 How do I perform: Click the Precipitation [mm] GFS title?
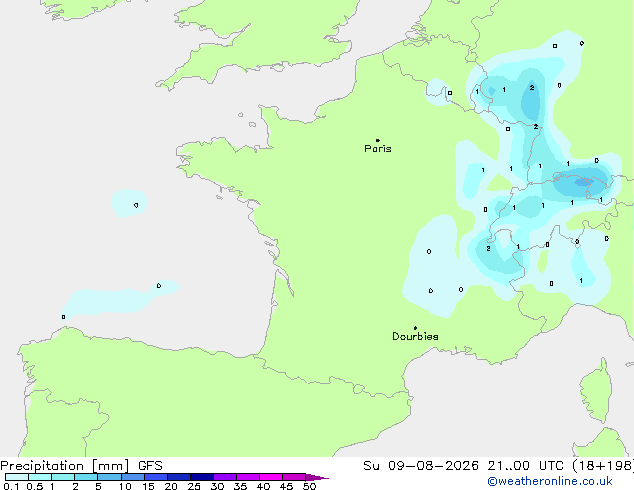81,466
